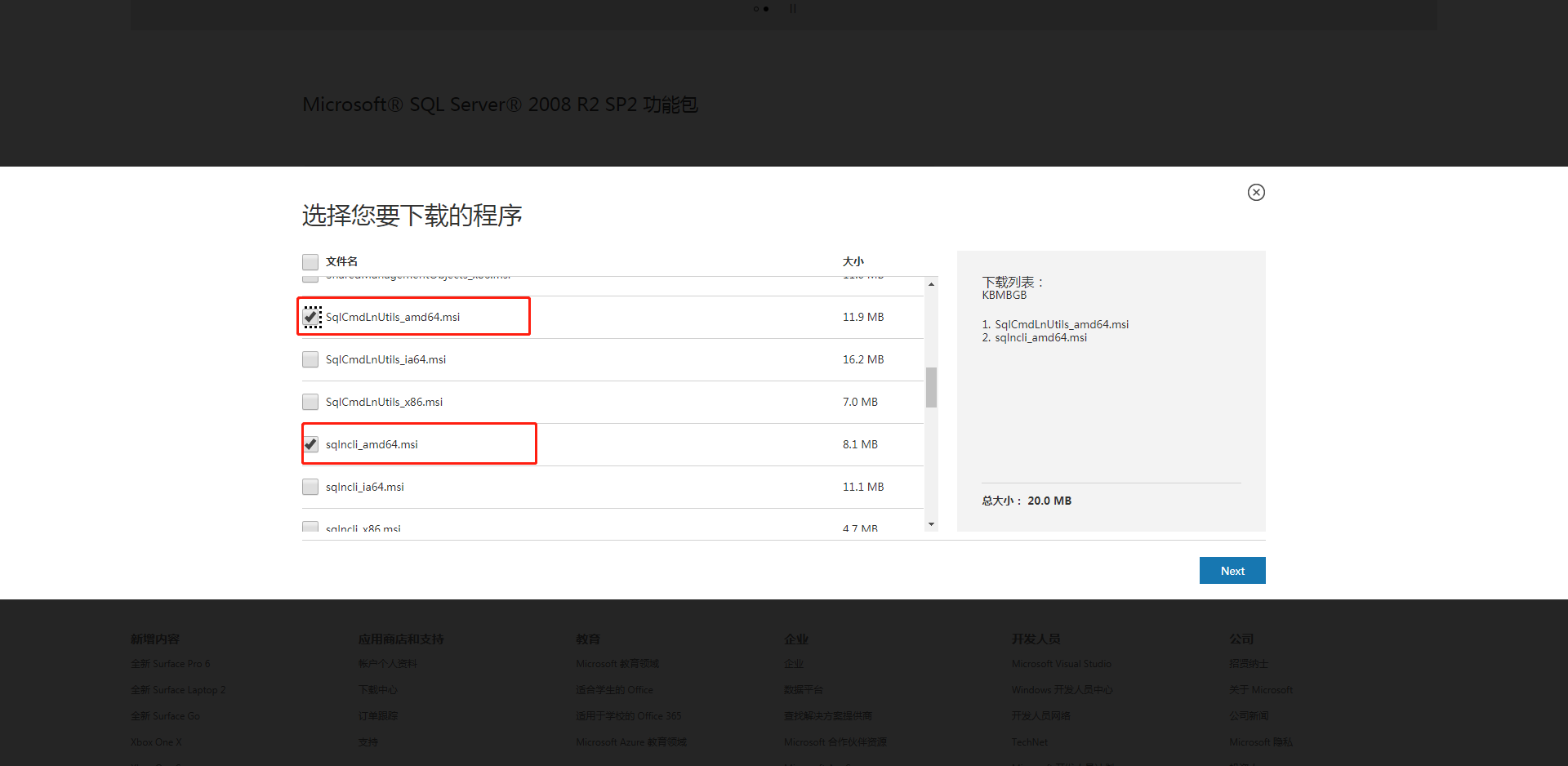
Task: Click the file list scroll-down arrow
Action: [x=931, y=524]
